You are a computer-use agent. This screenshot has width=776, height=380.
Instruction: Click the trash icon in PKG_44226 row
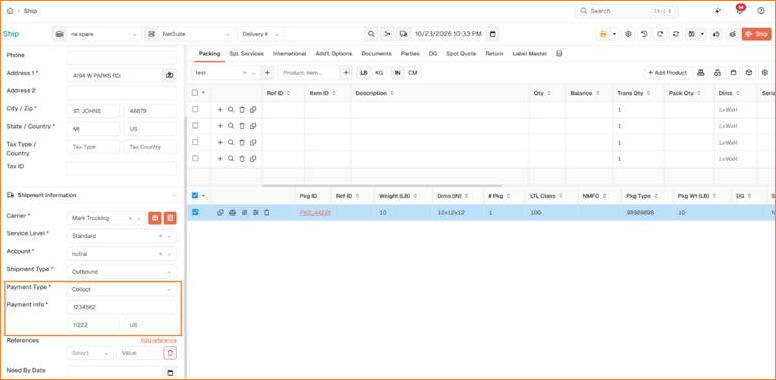pos(267,213)
